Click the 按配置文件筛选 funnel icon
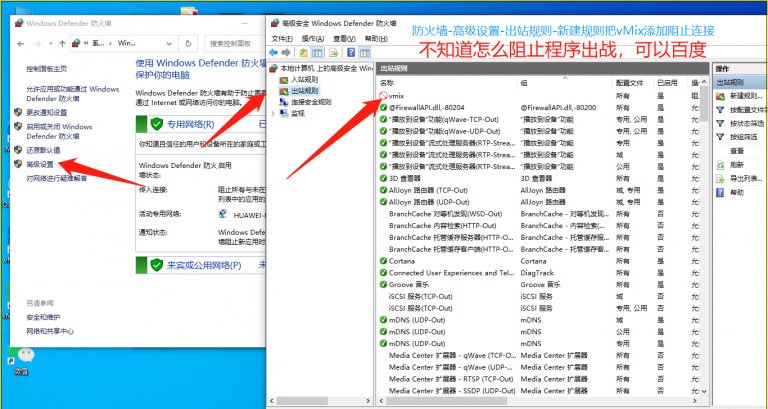The height and width of the screenshot is (409, 768). [720, 110]
